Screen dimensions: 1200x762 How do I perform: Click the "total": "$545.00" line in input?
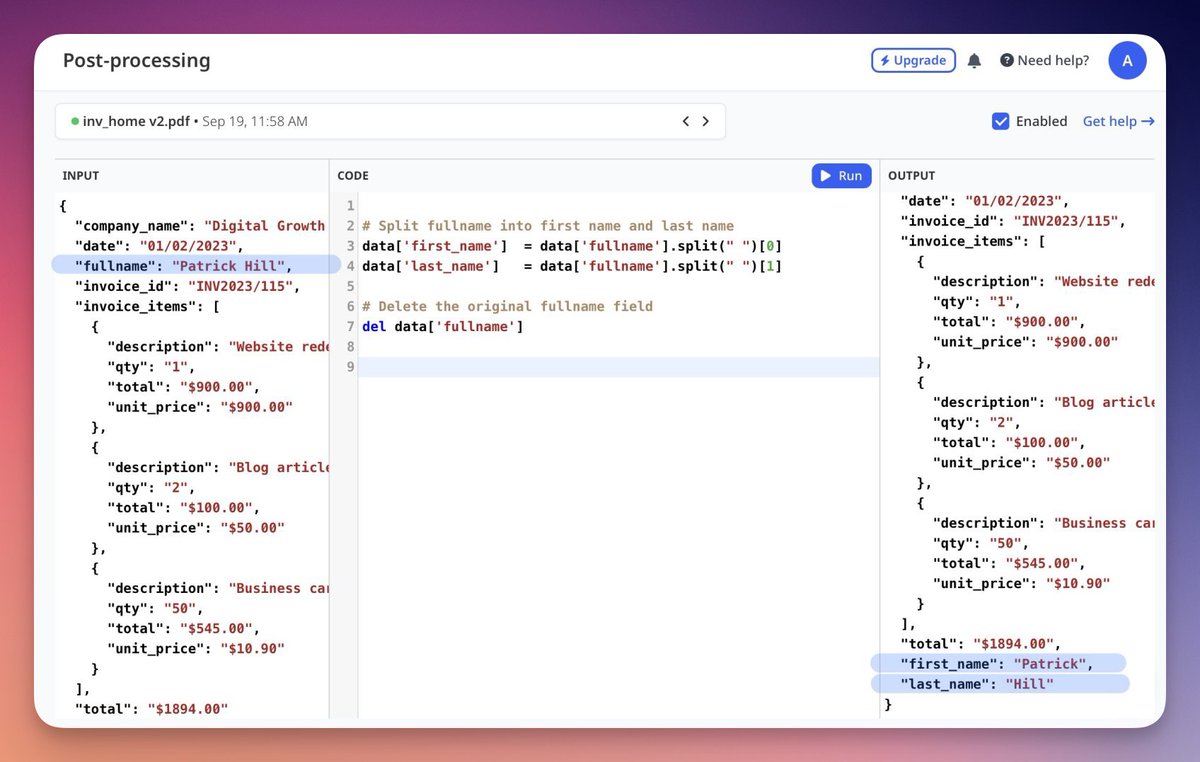point(183,628)
